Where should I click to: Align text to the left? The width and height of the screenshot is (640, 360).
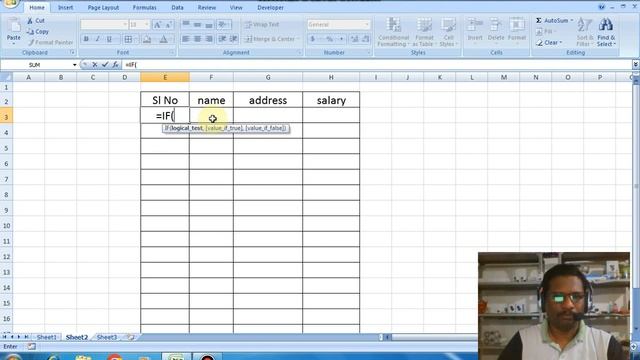186,39
